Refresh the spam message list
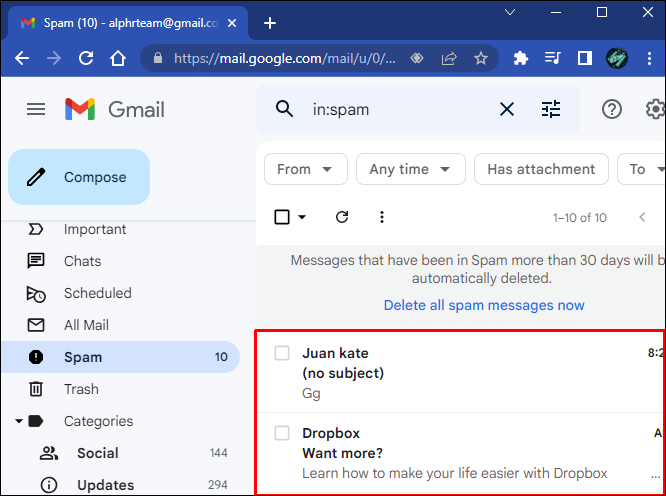 [342, 217]
